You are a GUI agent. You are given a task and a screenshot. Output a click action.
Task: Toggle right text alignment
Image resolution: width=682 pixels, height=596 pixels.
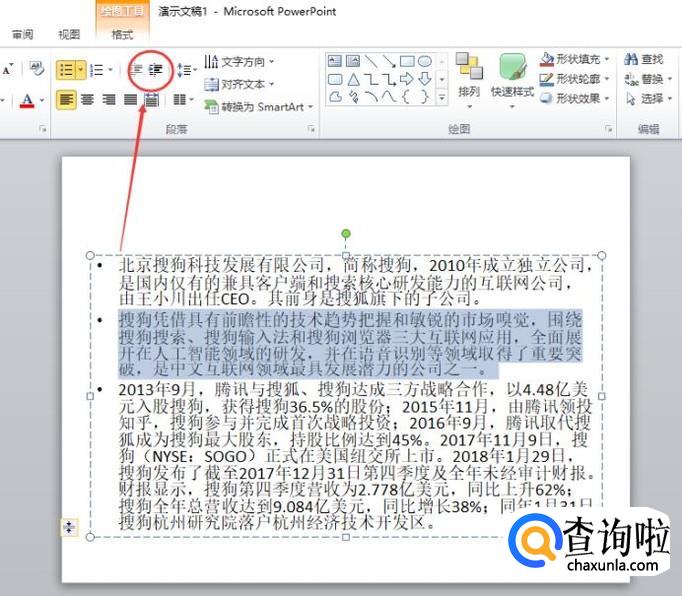pos(109,100)
